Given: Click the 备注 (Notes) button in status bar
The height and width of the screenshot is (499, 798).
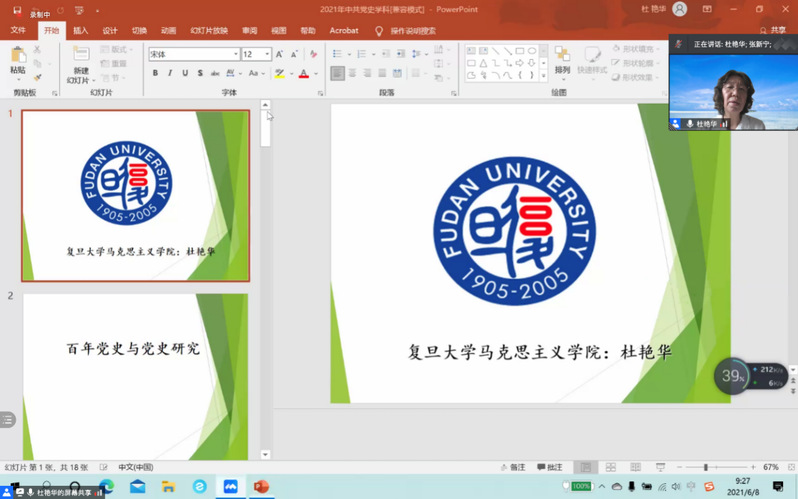Looking at the screenshot, I should pos(512,467).
